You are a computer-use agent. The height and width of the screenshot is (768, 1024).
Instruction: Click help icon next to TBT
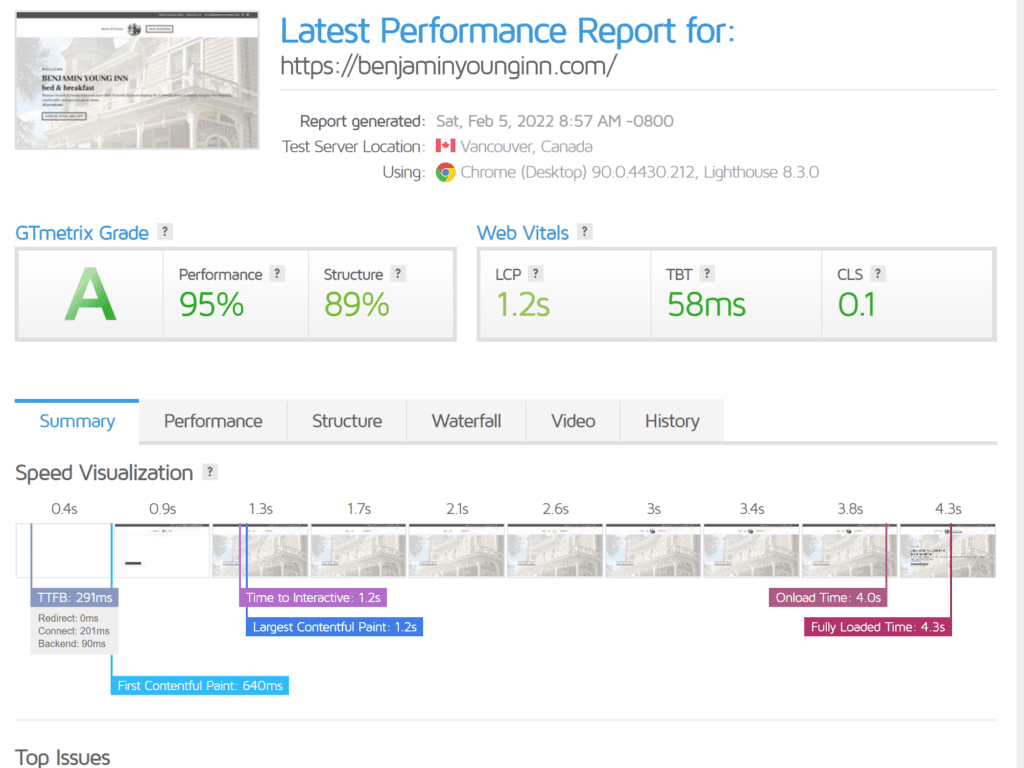[x=707, y=274]
